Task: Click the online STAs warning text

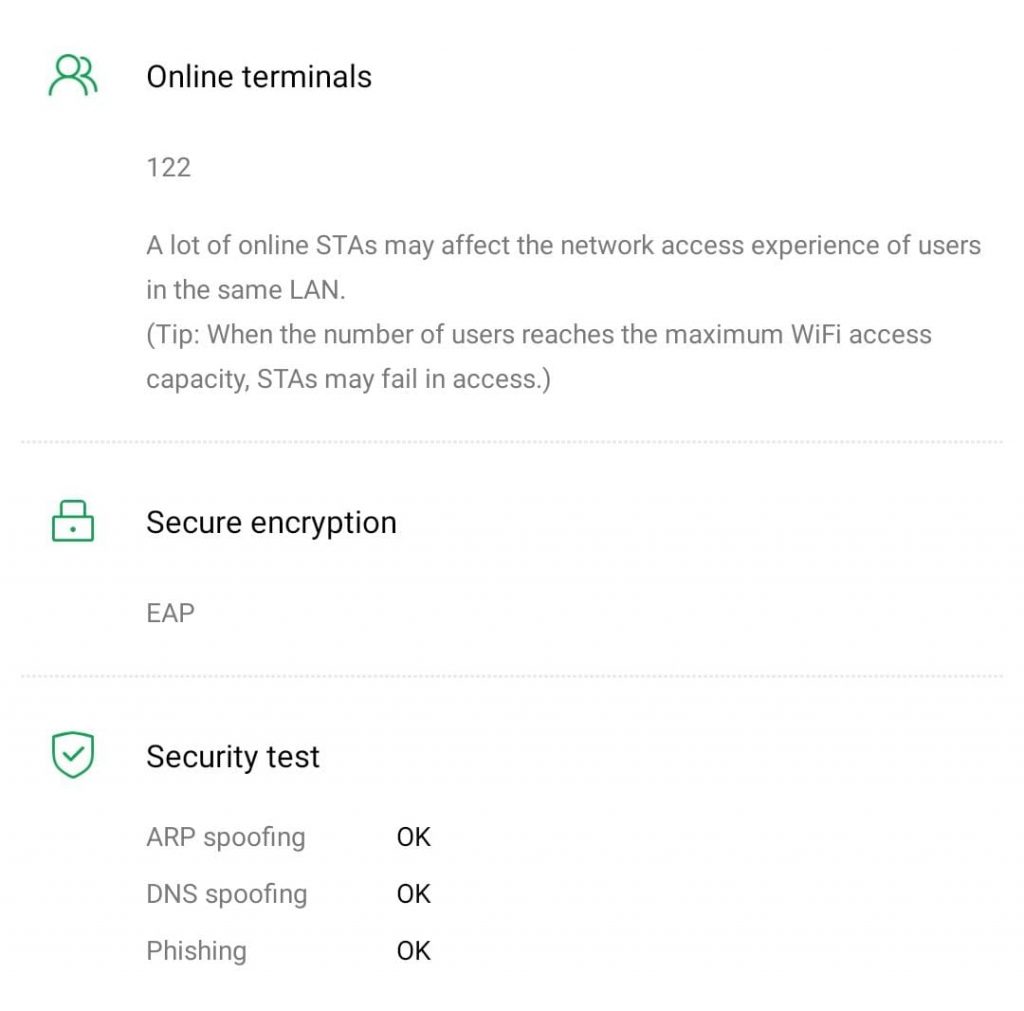Action: click(x=563, y=246)
